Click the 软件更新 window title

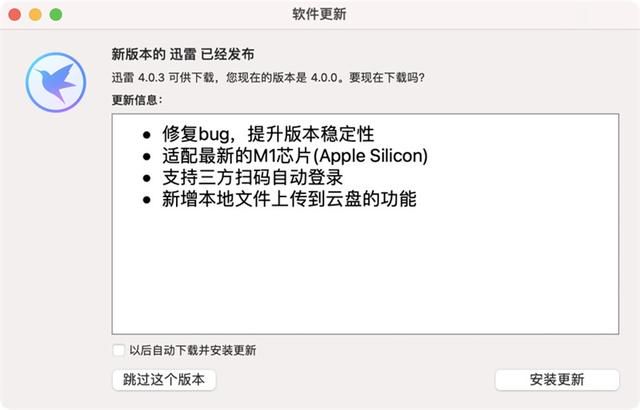pyautogui.click(x=319, y=14)
